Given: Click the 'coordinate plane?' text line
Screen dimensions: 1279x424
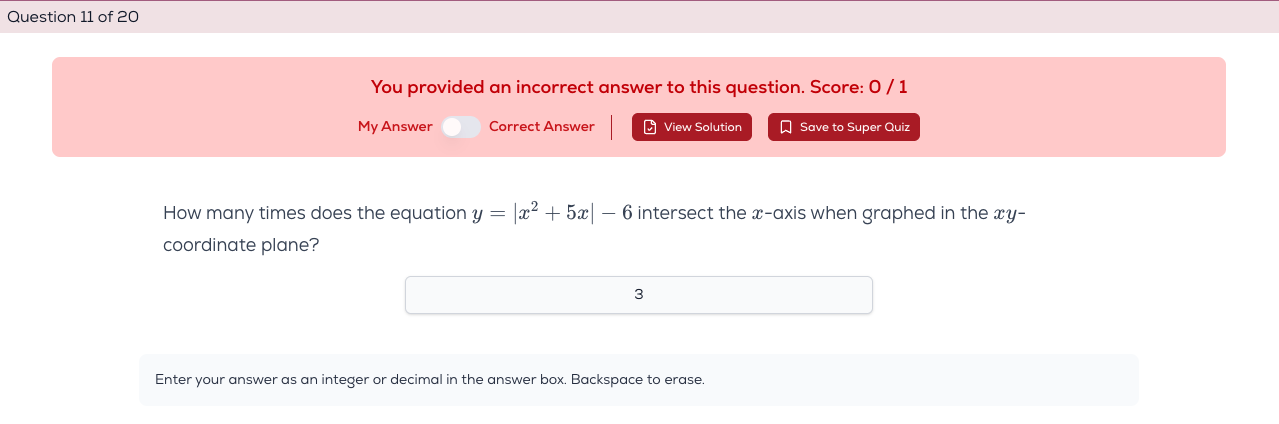Looking at the screenshot, I should coord(241,244).
